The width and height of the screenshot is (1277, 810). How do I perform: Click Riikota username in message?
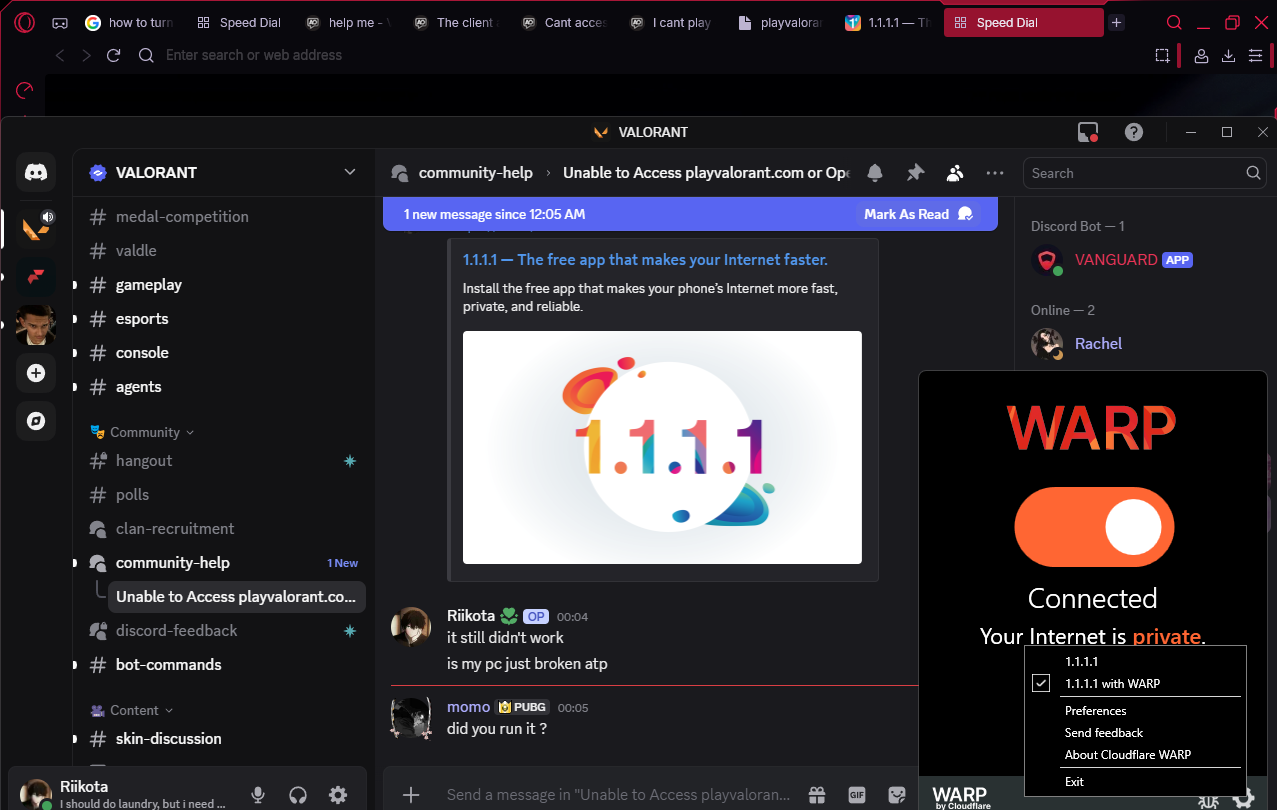(x=470, y=616)
